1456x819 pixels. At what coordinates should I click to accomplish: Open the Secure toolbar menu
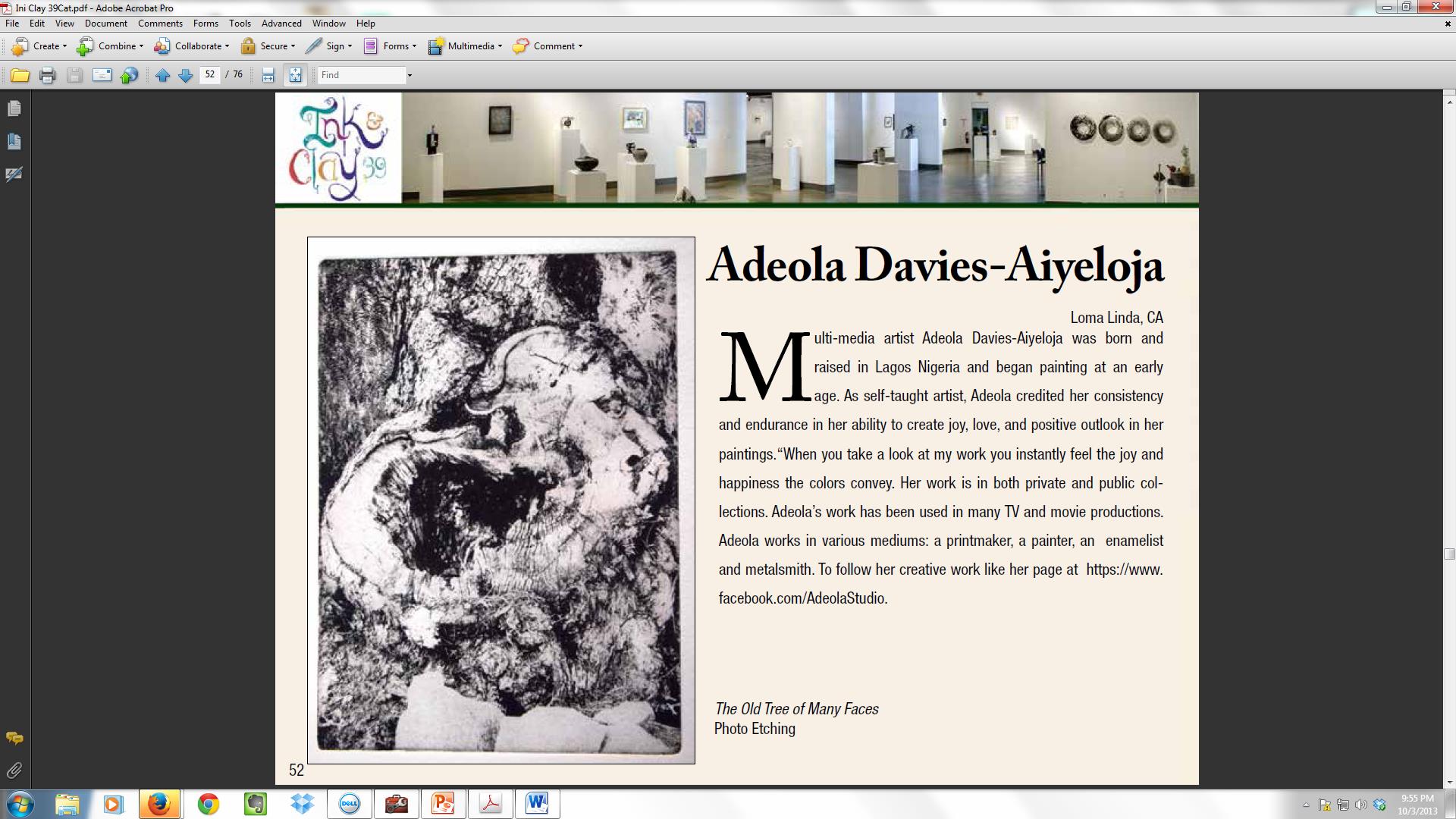tap(268, 46)
